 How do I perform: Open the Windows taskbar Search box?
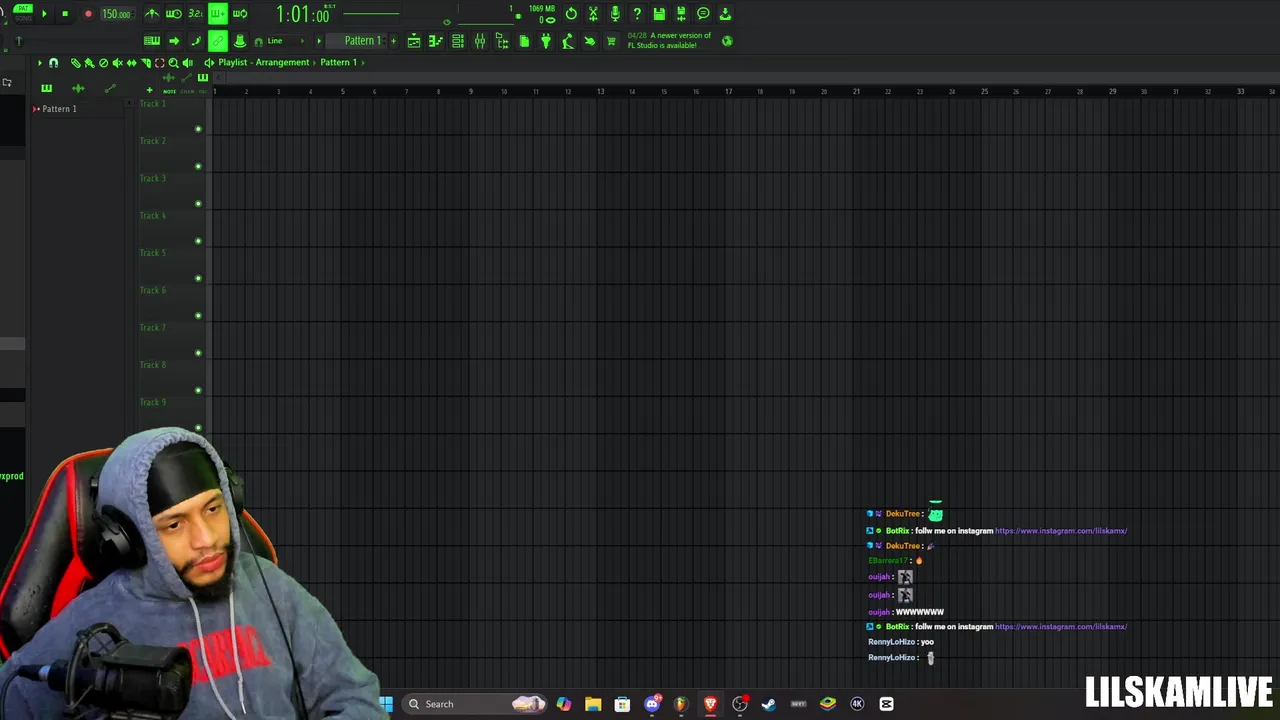pyautogui.click(x=475, y=704)
